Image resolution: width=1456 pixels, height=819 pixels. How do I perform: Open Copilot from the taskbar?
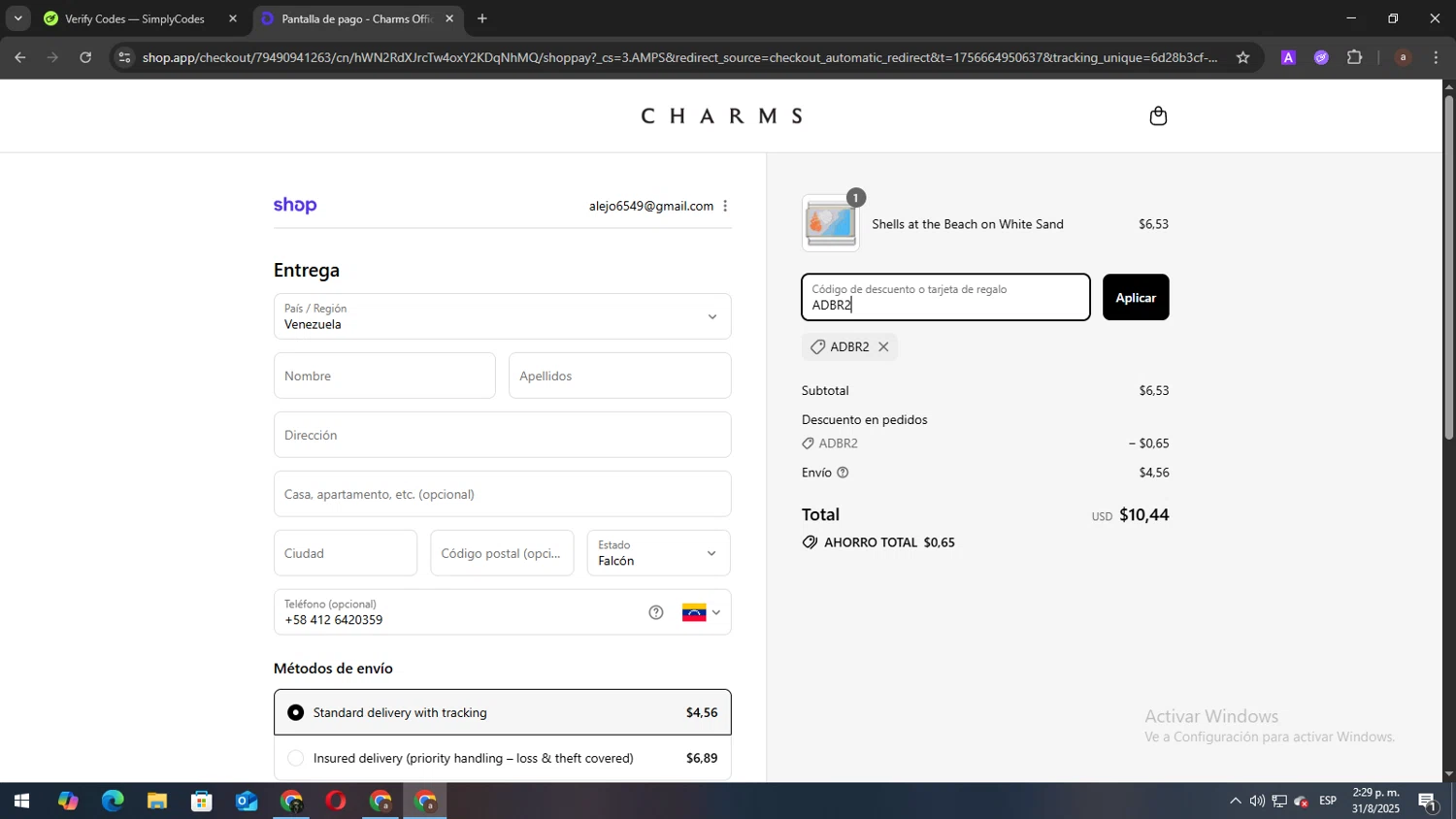(67, 802)
